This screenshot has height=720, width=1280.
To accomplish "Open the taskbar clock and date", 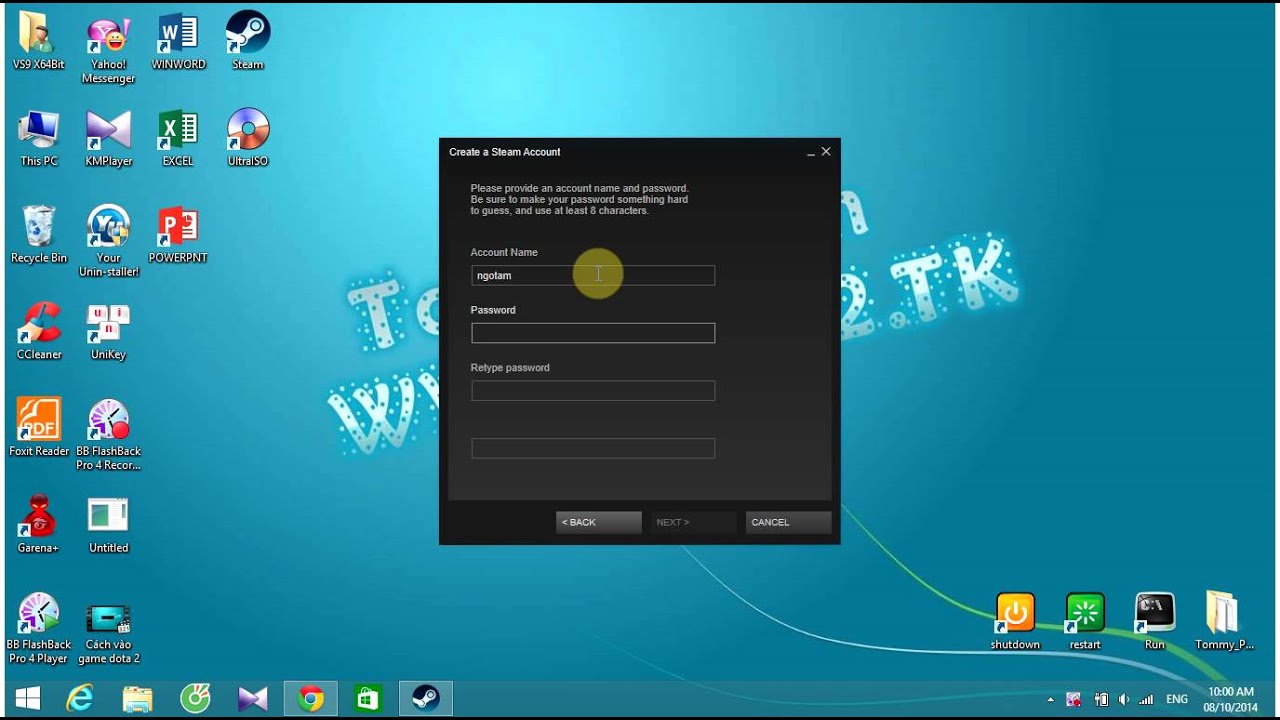I will pos(1231,699).
